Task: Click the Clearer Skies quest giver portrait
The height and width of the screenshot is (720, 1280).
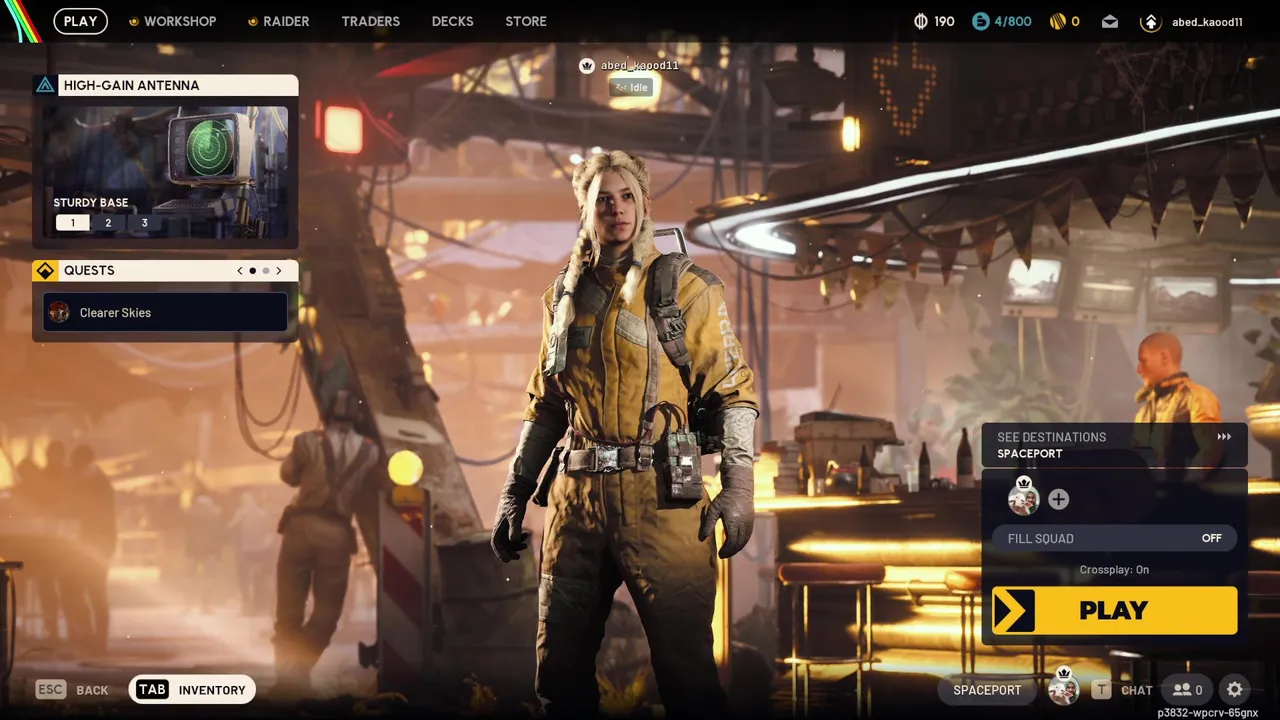Action: (59, 313)
